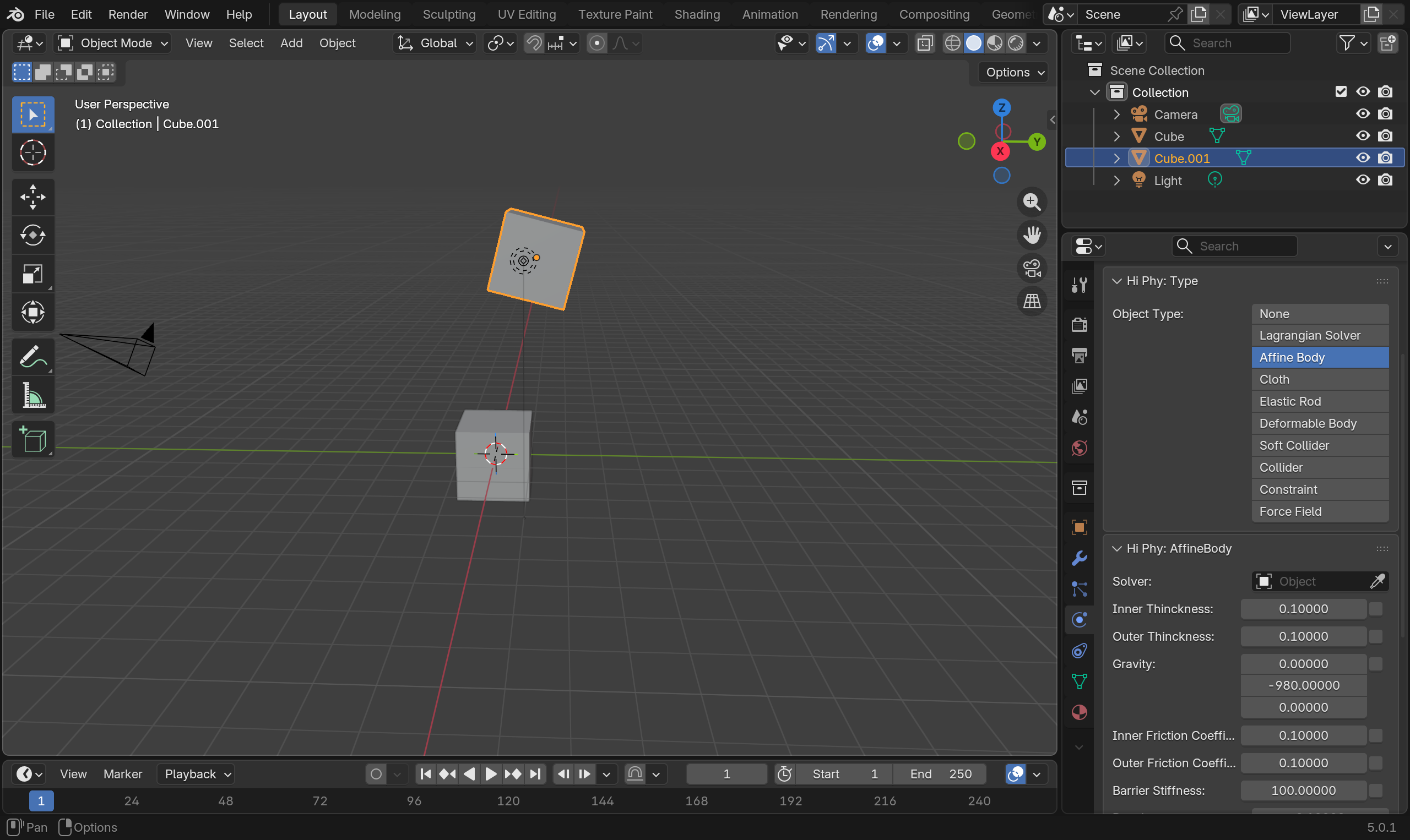Open the Physics properties tab icon
Image resolution: width=1410 pixels, height=840 pixels.
(x=1080, y=620)
